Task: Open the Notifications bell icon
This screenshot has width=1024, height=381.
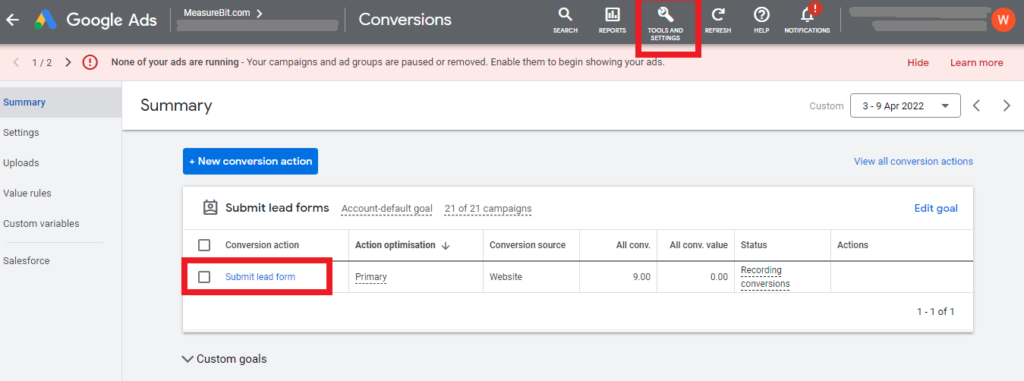Action: pos(807,15)
